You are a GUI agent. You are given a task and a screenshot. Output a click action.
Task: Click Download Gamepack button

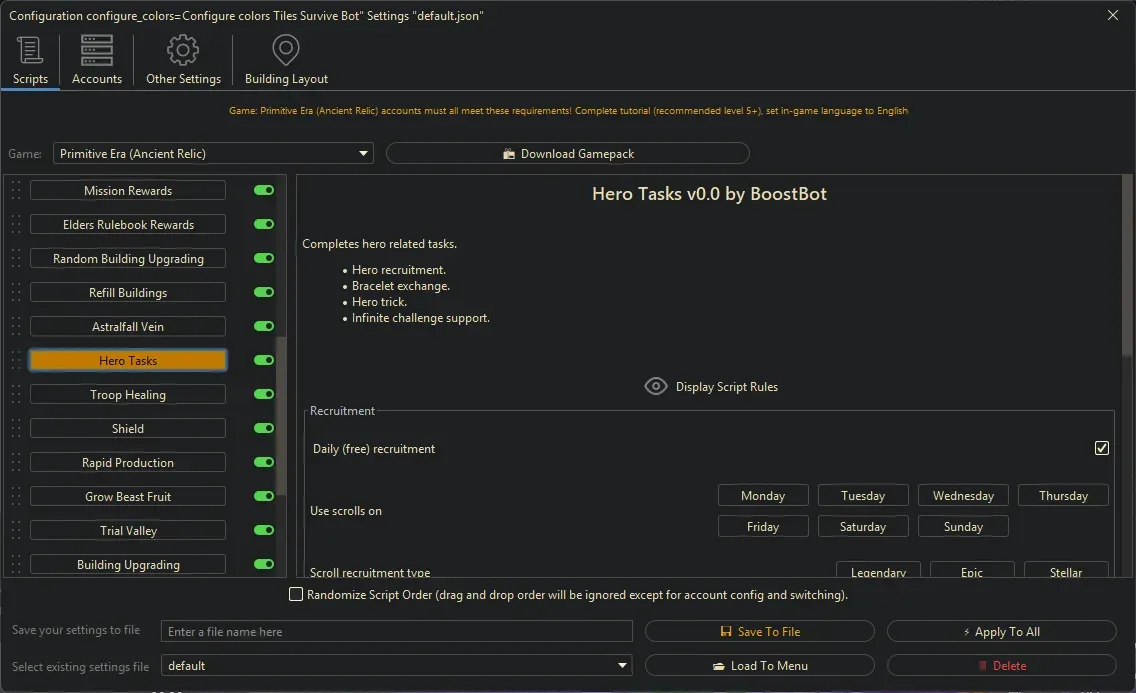[567, 154]
